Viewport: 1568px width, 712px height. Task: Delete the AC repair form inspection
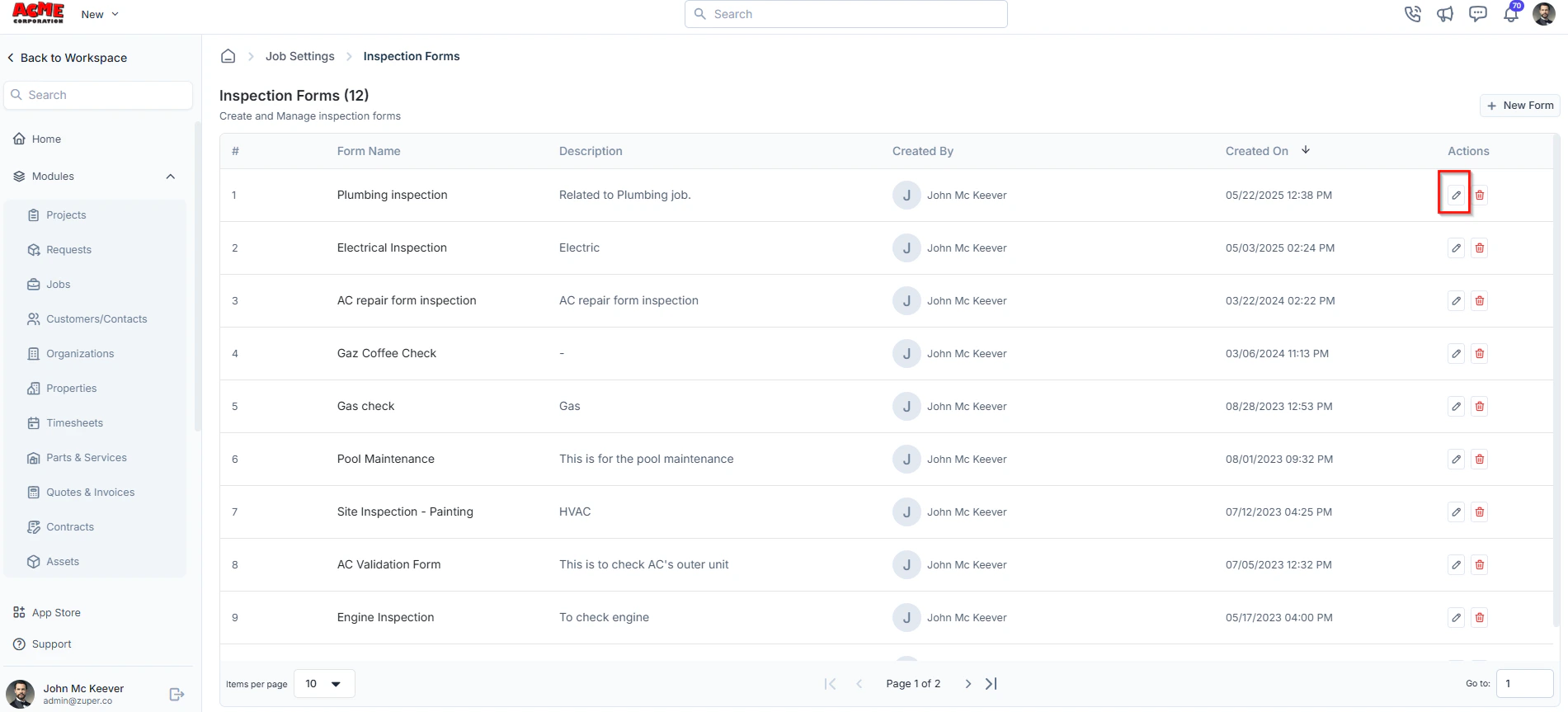(x=1480, y=301)
